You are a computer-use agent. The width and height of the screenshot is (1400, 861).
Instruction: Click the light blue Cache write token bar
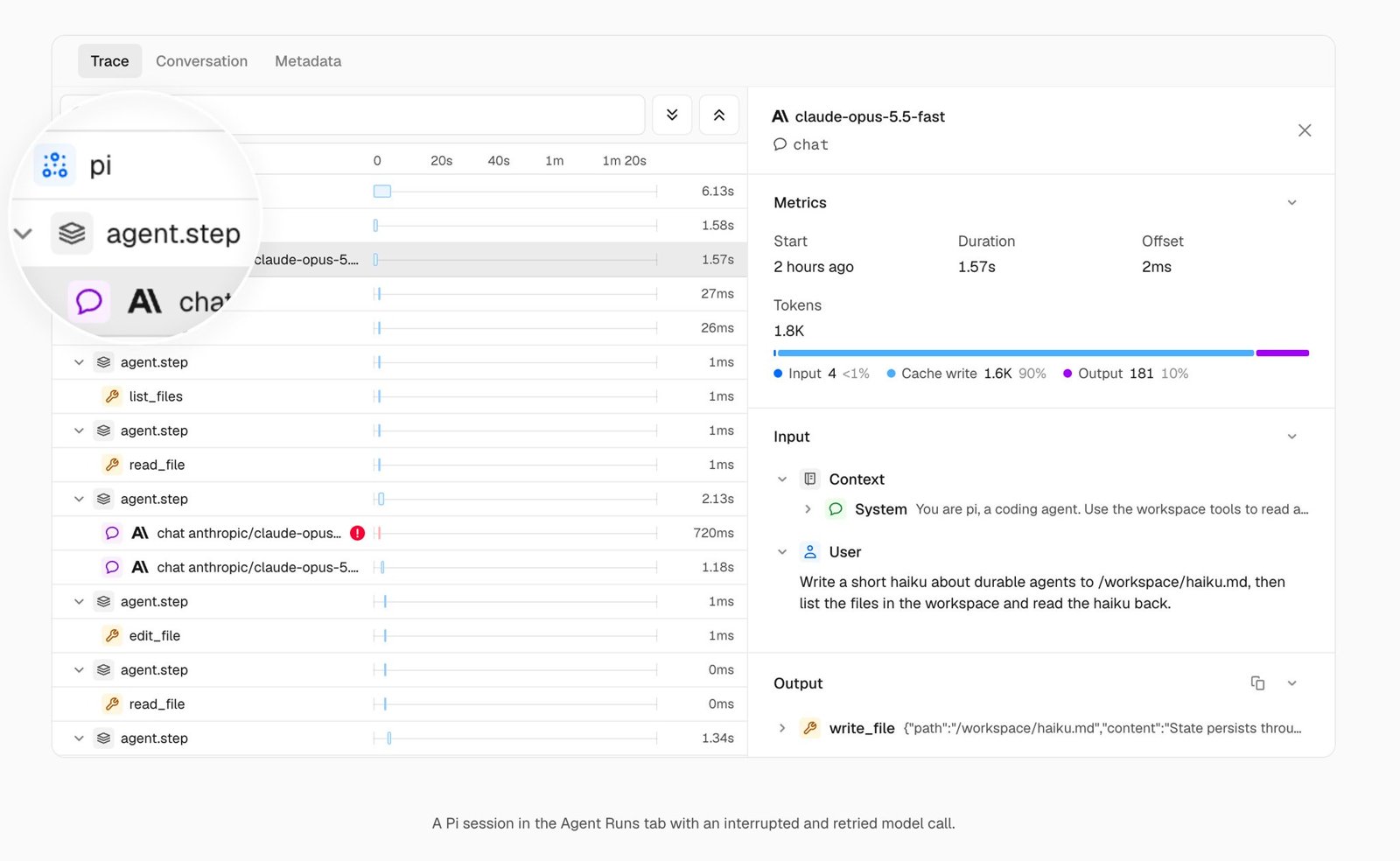point(1016,353)
